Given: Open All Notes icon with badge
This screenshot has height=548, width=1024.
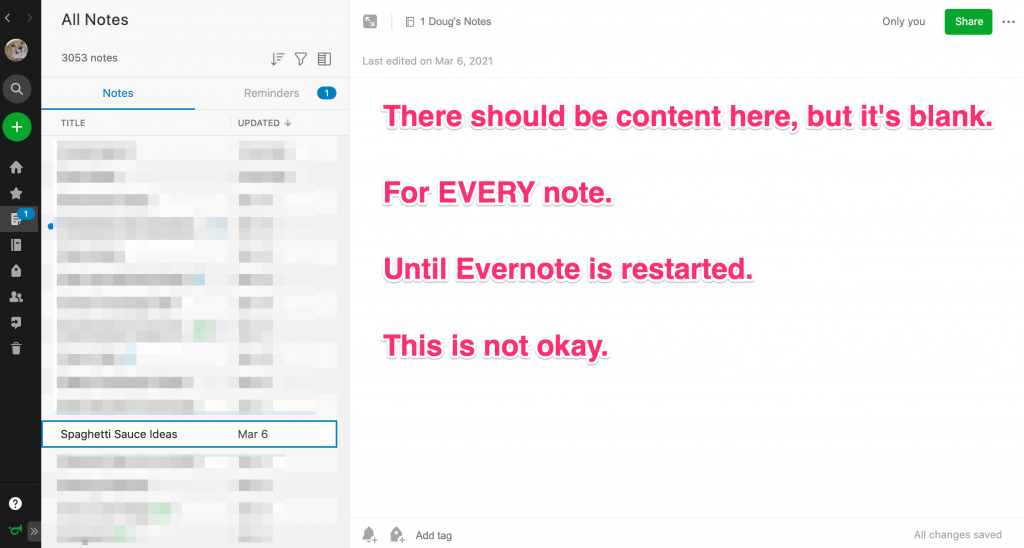Looking at the screenshot, I should [x=19, y=218].
